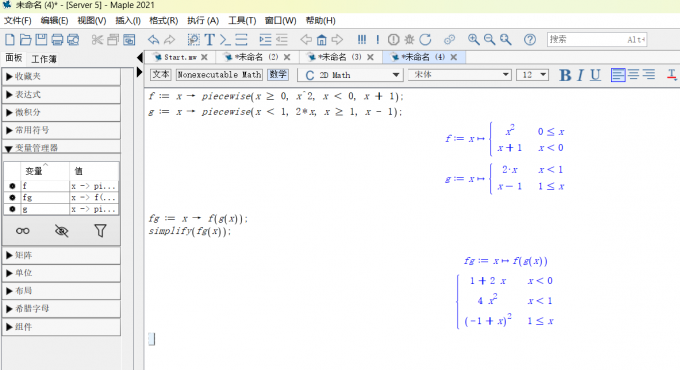Image resolution: width=680 pixels, height=370 pixels.
Task: Switch to the Start.mw tab
Action: 180,57
